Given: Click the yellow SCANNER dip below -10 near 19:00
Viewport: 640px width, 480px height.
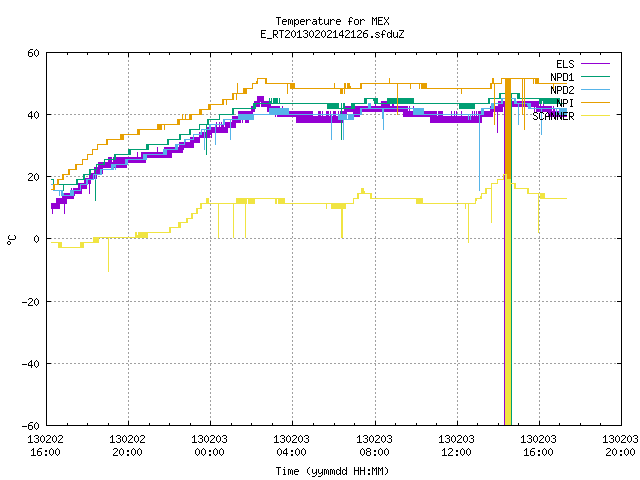Looking at the screenshot, I should click(x=108, y=255).
